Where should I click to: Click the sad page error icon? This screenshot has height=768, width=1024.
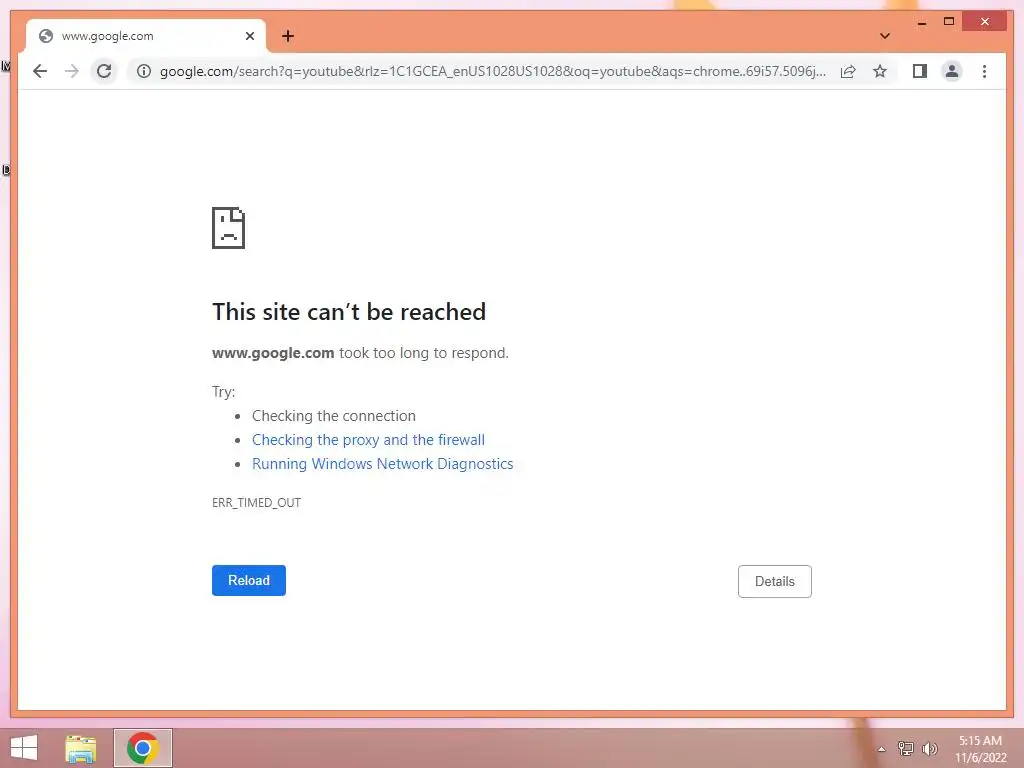[229, 228]
